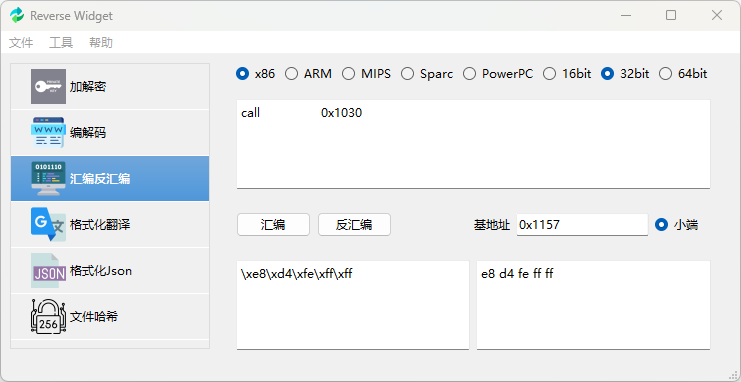741x382 pixels.
Task: Open the 文件 menu
Action: pyautogui.click(x=21, y=43)
